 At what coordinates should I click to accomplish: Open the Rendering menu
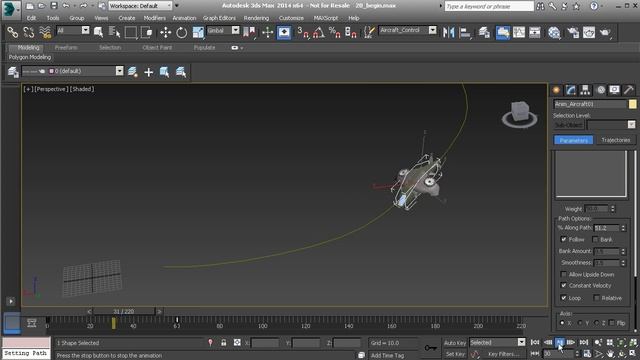pyautogui.click(x=256, y=18)
